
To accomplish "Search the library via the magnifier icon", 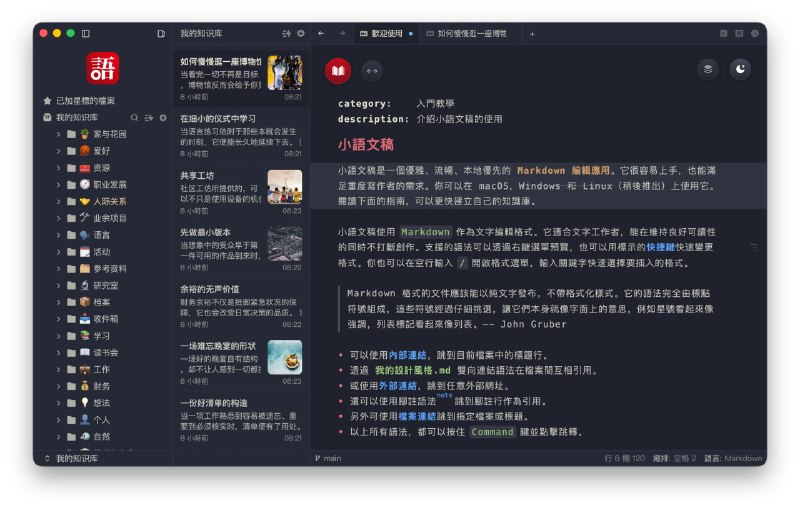I will [x=134, y=118].
